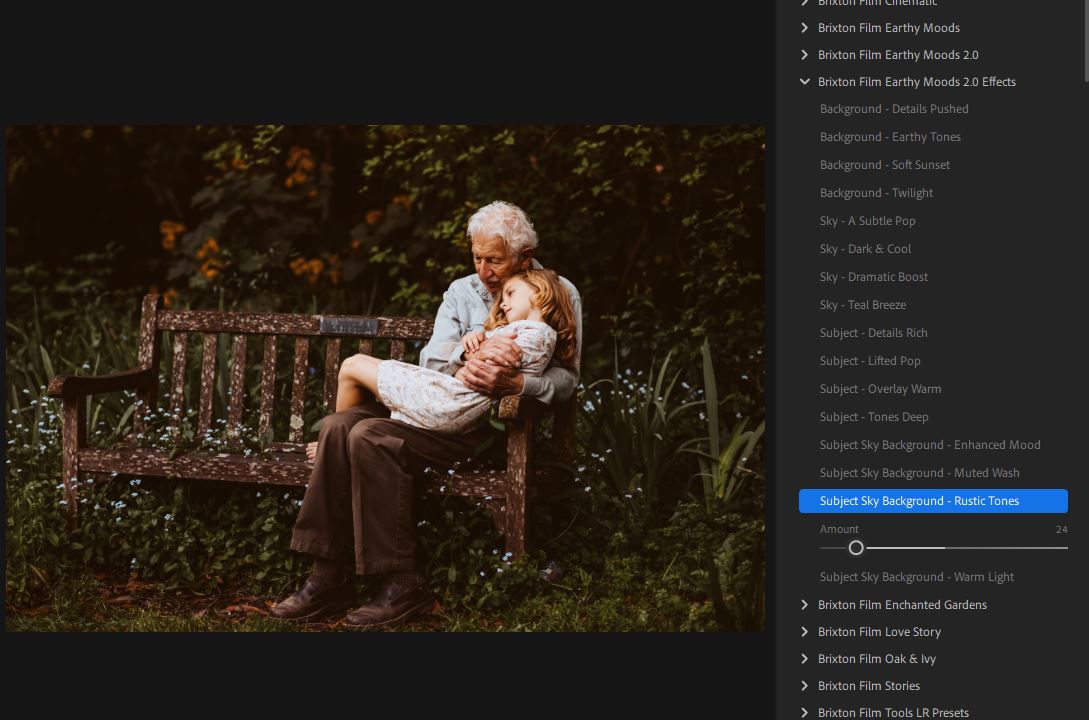
Task: Collapse Brixton Film Earthy Moods 2.0 Effects group
Action: (x=805, y=82)
